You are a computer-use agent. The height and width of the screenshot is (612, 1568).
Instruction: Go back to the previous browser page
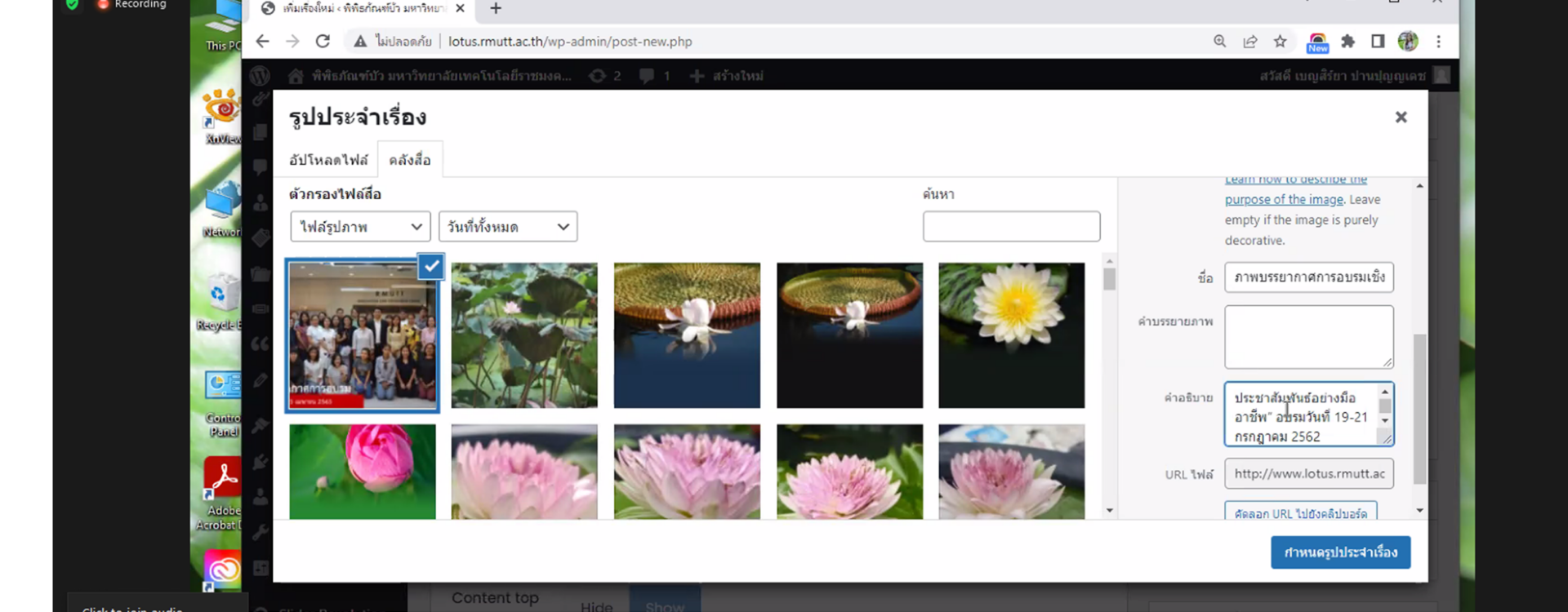(x=262, y=42)
